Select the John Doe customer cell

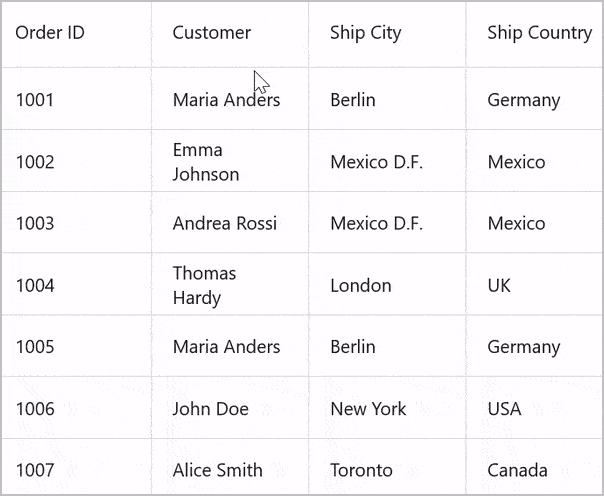coord(230,408)
